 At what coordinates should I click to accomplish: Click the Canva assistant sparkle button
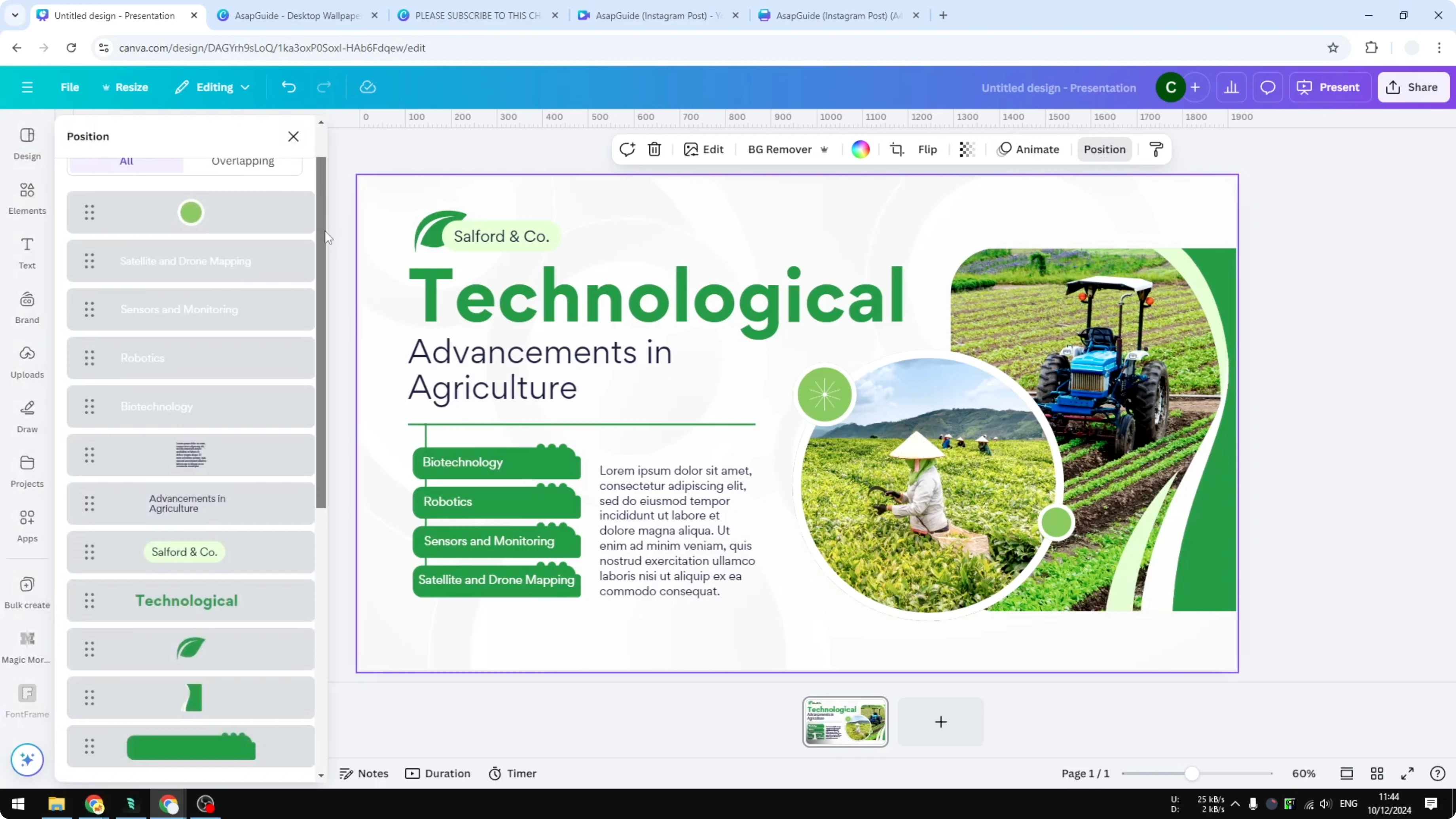(x=27, y=759)
